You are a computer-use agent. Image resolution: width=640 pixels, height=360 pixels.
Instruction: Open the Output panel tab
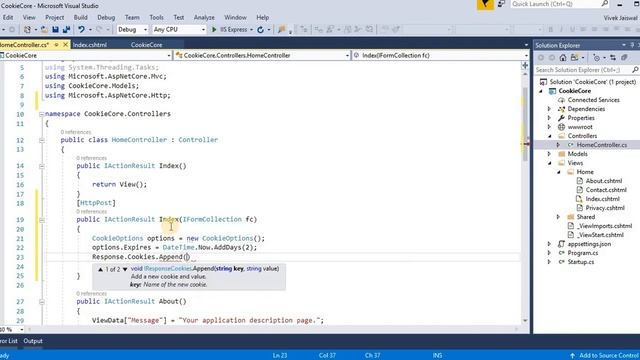pos(33,341)
